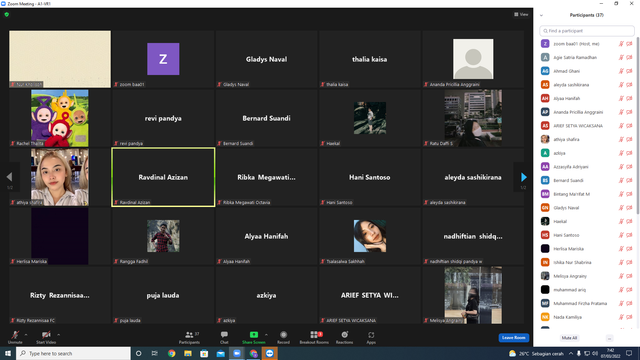Select Azzasyifa Adriyani in participant list
The width and height of the screenshot is (640, 360).
coord(587,167)
